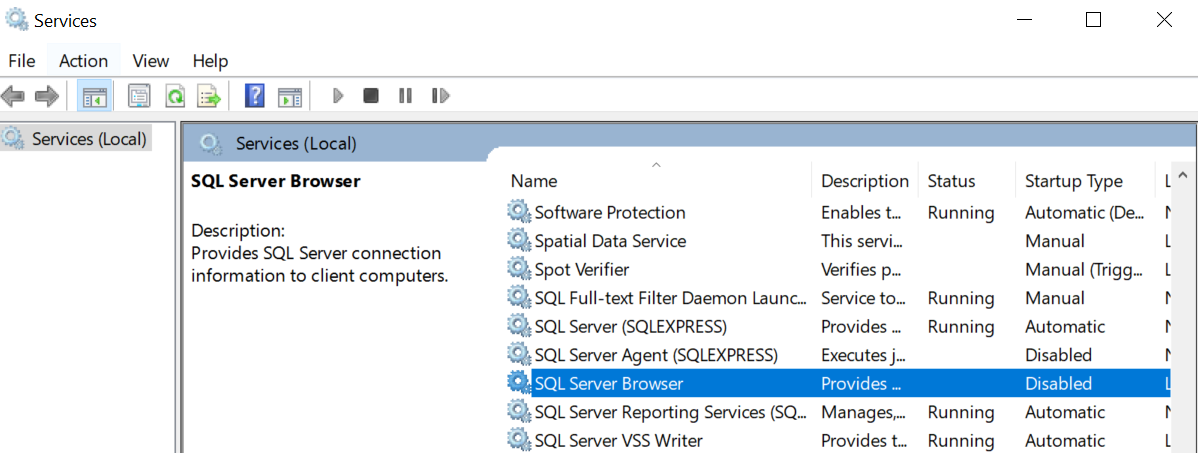This screenshot has height=453, width=1198.
Task: Click the Show/Hide Console Tree toolbar icon
Action: pos(95,96)
